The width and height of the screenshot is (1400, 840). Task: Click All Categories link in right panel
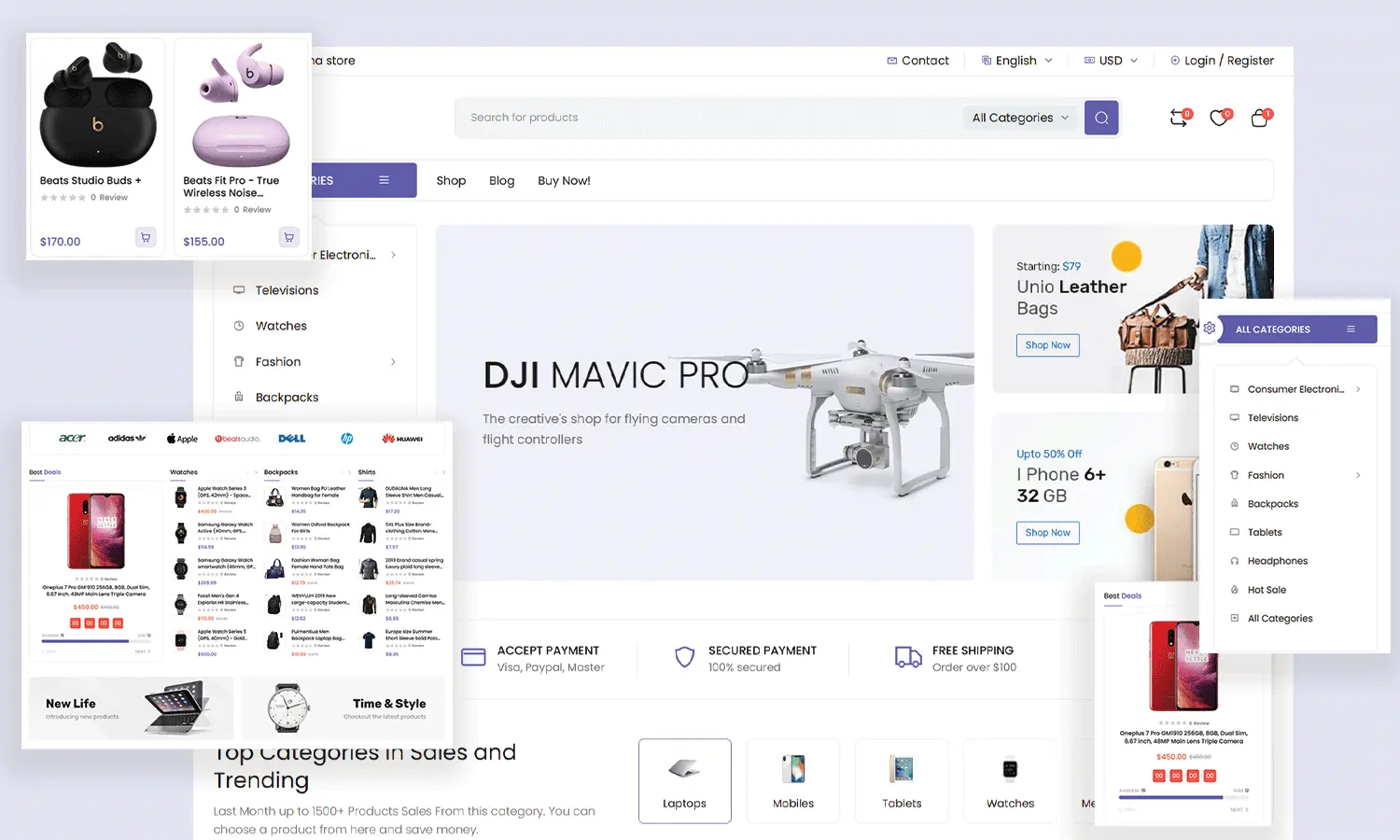(x=1280, y=618)
